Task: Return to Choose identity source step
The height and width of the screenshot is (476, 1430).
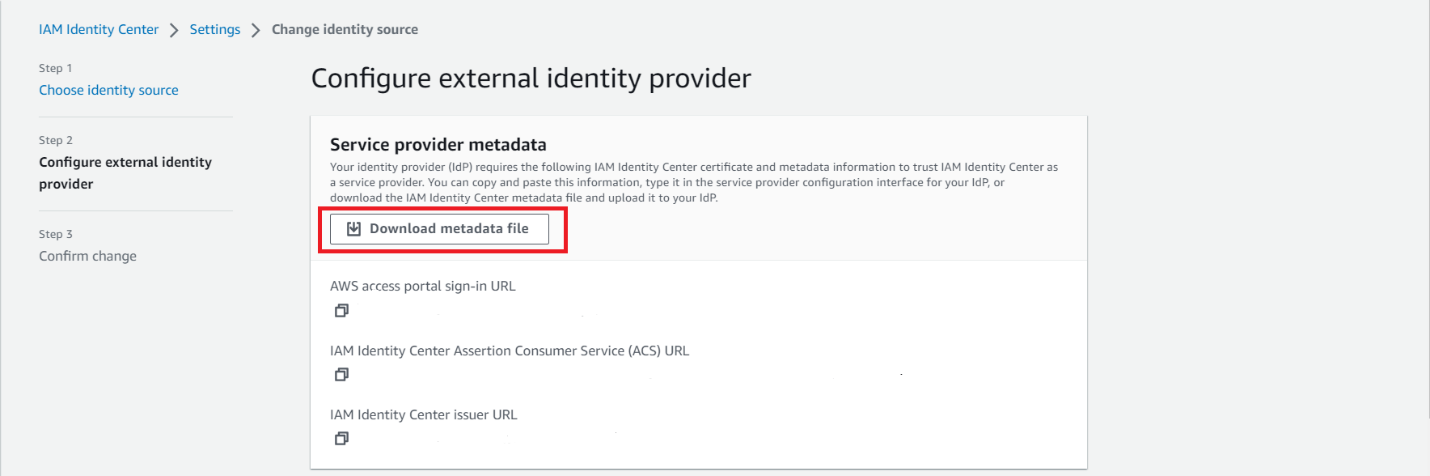Action: (x=109, y=90)
